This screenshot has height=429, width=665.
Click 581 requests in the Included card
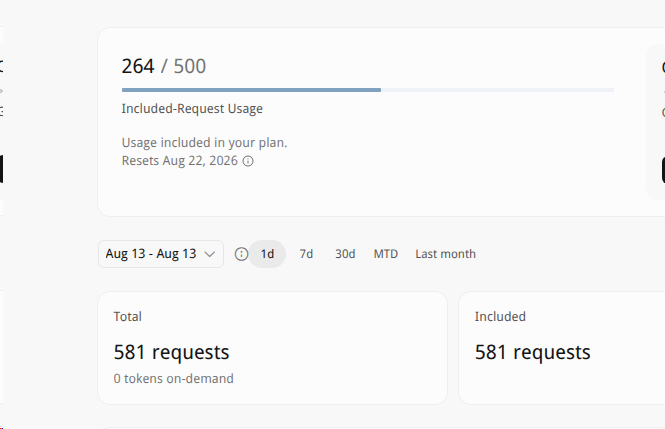(x=533, y=352)
